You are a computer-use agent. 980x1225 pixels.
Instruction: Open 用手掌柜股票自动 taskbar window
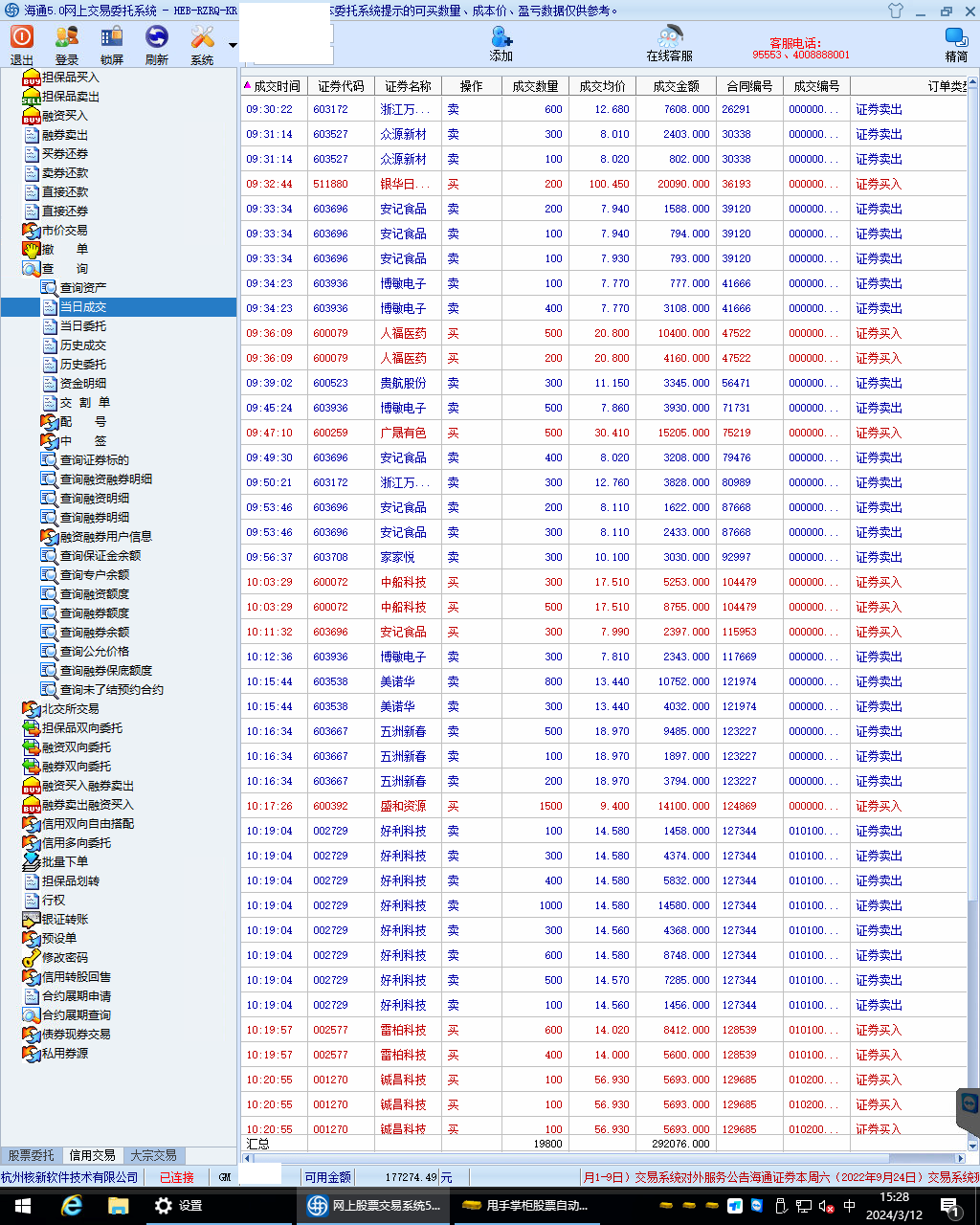click(525, 1206)
